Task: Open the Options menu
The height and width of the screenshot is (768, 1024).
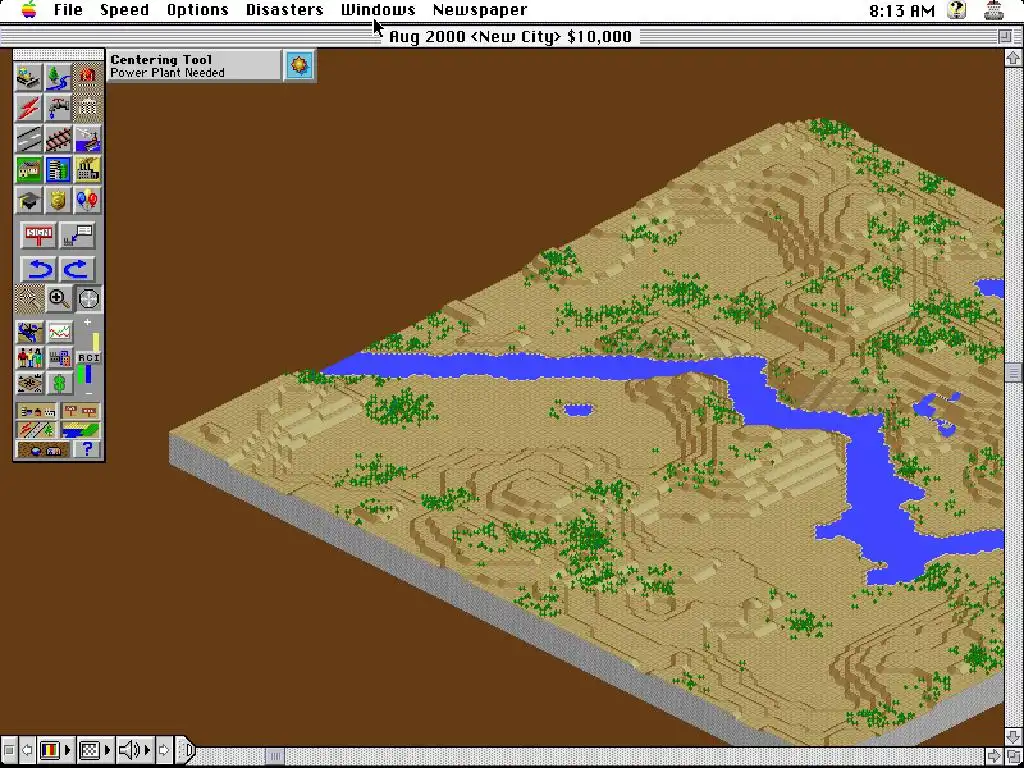Action: (197, 10)
